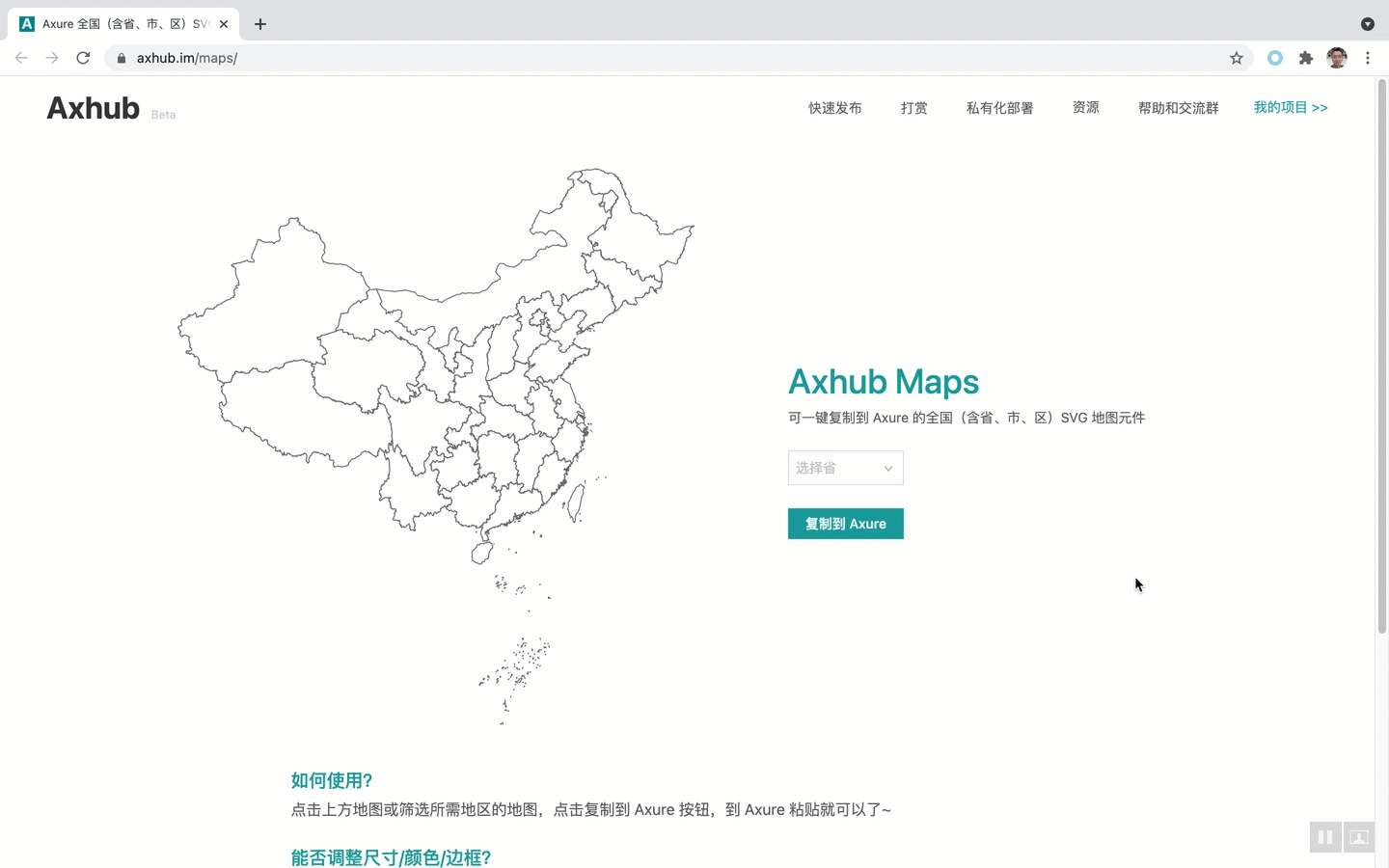Screen dimensions: 1389x868
Task: Click the browser forward arrow
Action: pyautogui.click(x=52, y=58)
